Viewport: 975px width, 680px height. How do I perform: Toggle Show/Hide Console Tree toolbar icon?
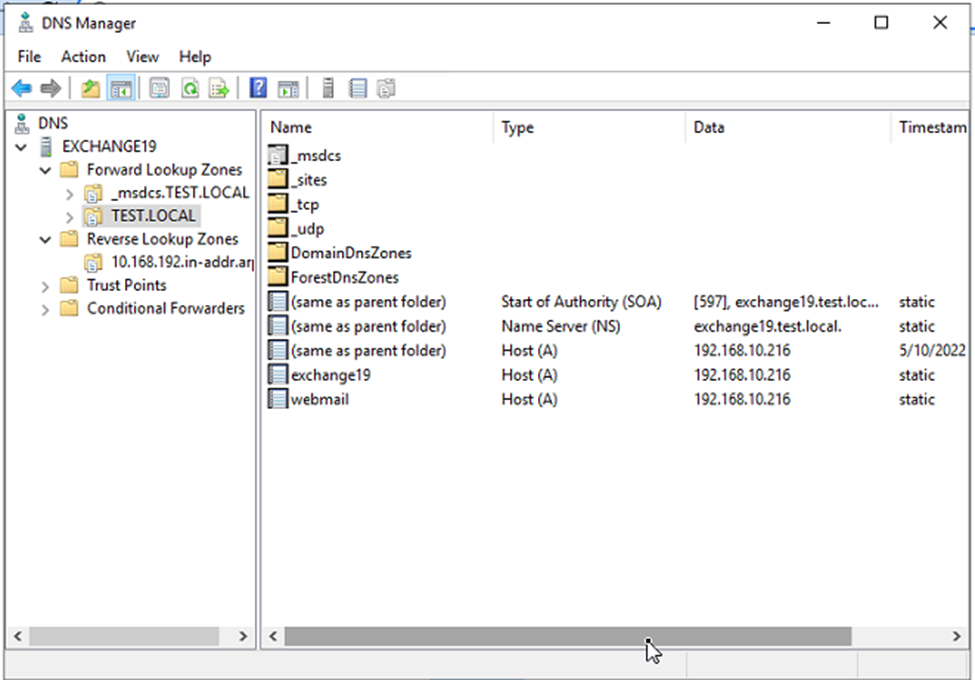(x=121, y=89)
